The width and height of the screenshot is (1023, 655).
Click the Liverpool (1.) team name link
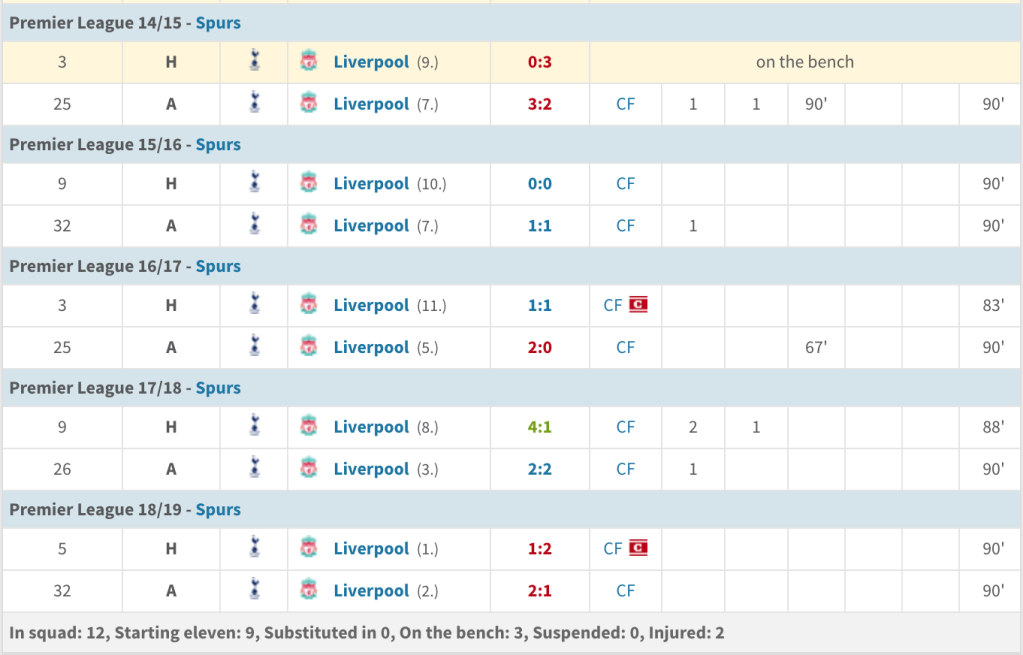pyautogui.click(x=371, y=549)
